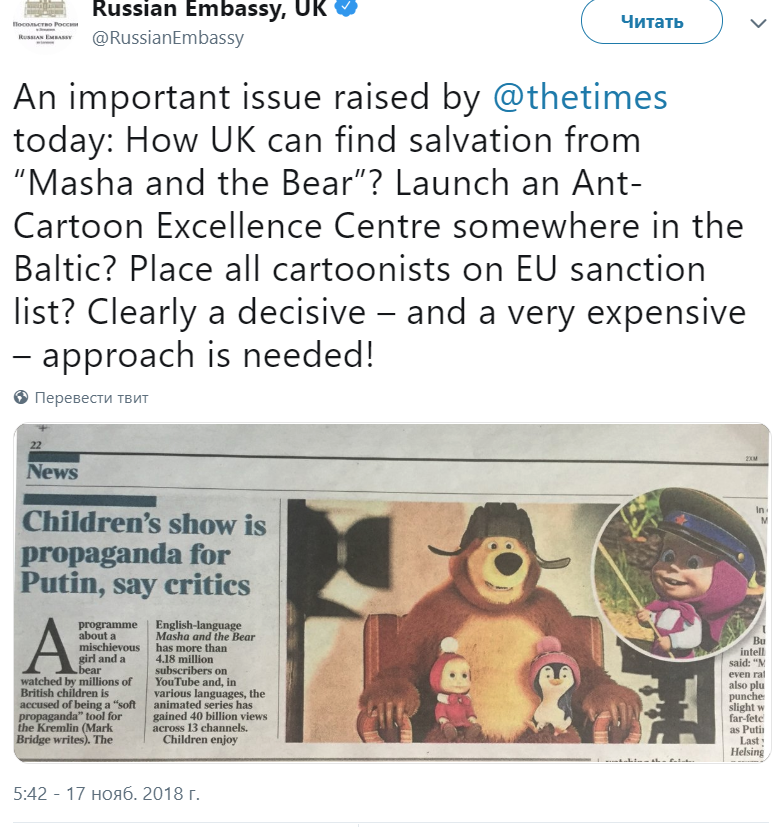Click the tweet text about Ant-Cartoon Excellence Centre
This screenshot has width=778, height=827.
380,226
